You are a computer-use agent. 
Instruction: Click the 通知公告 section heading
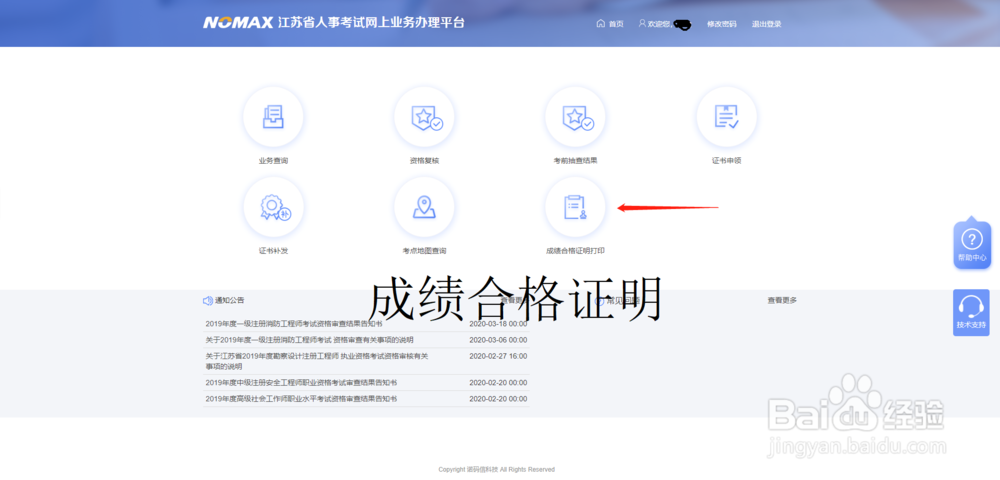pos(229,300)
